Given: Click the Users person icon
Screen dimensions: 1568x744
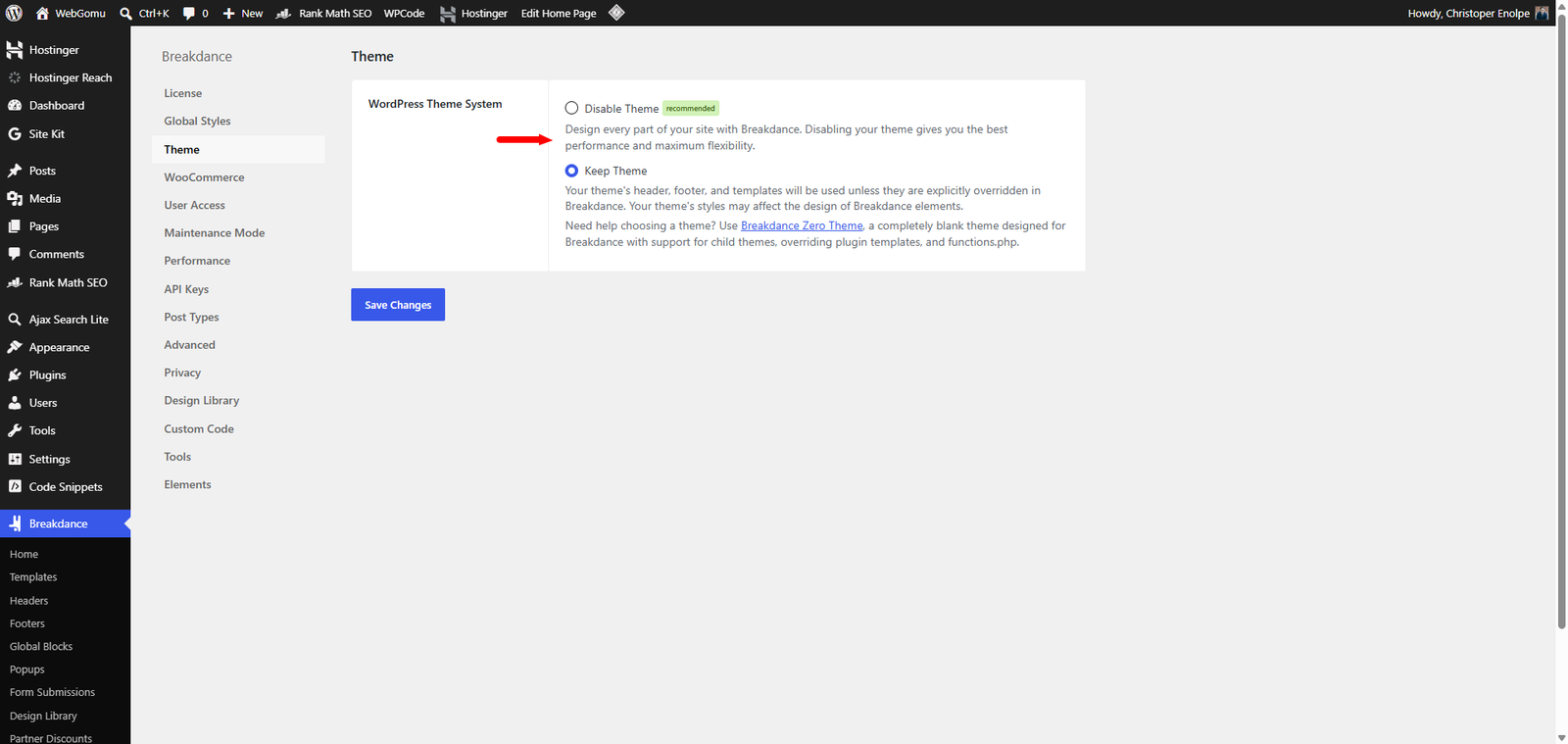Looking at the screenshot, I should coord(15,403).
